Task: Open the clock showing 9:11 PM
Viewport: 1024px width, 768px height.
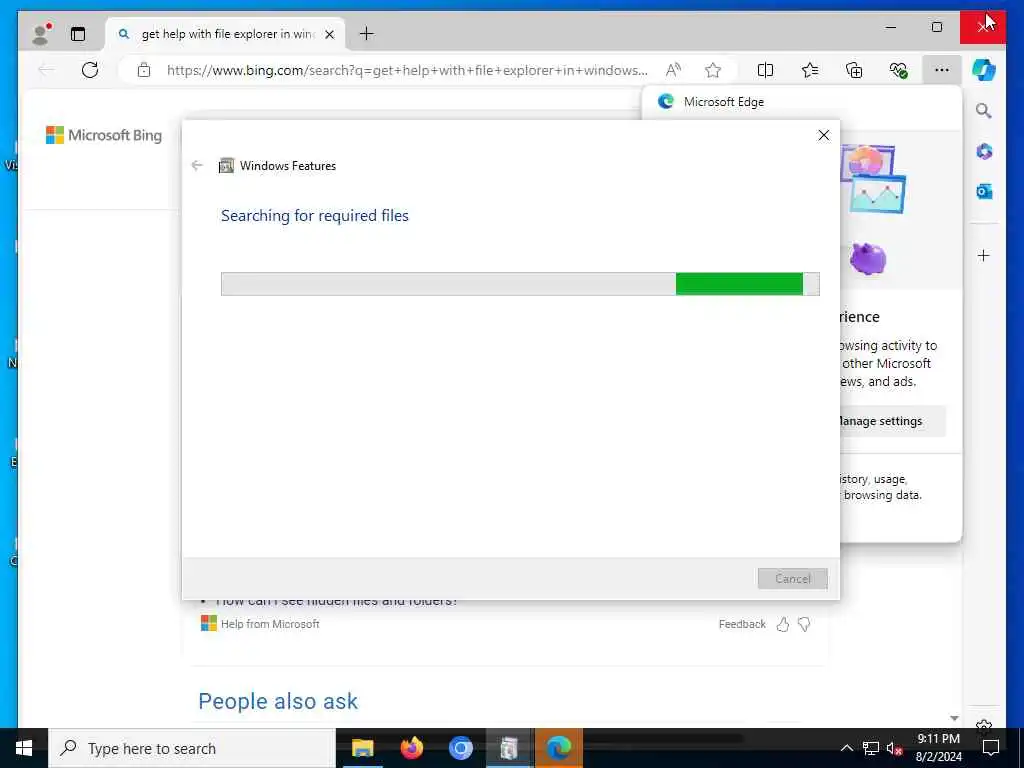Action: coord(938,748)
